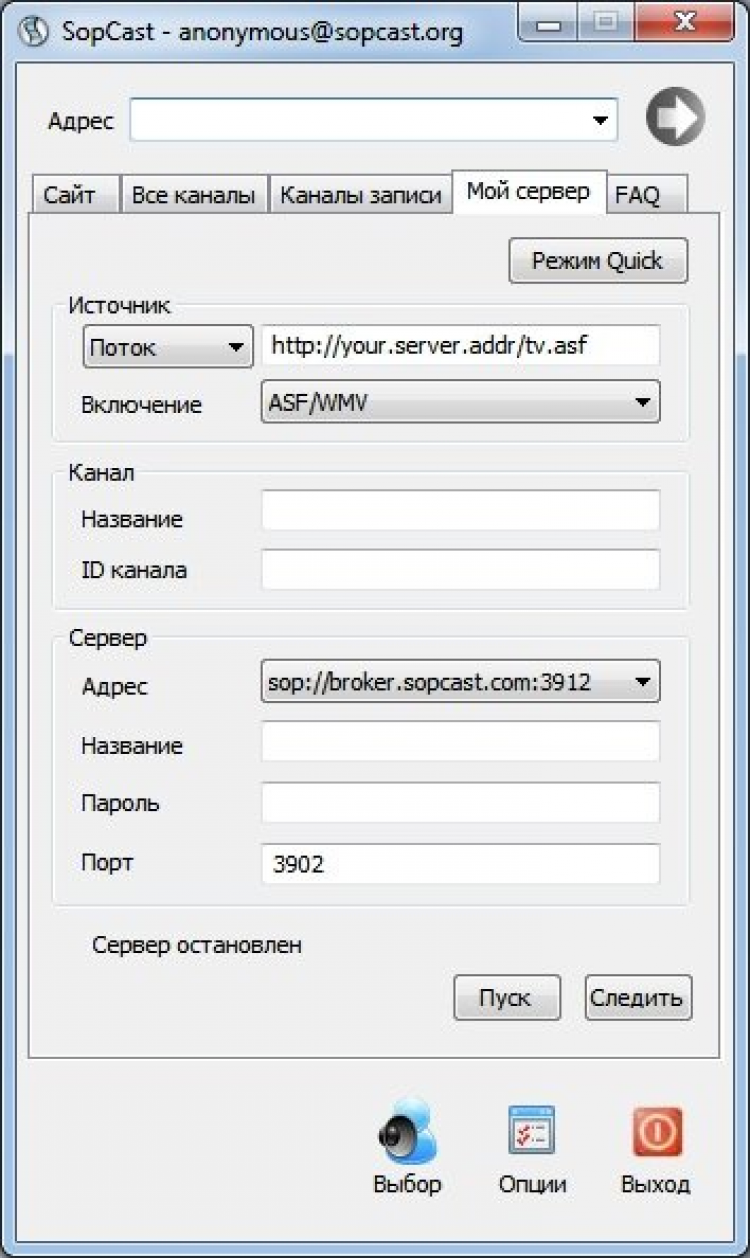
Task: Click the Порт label
Action: coord(107,863)
